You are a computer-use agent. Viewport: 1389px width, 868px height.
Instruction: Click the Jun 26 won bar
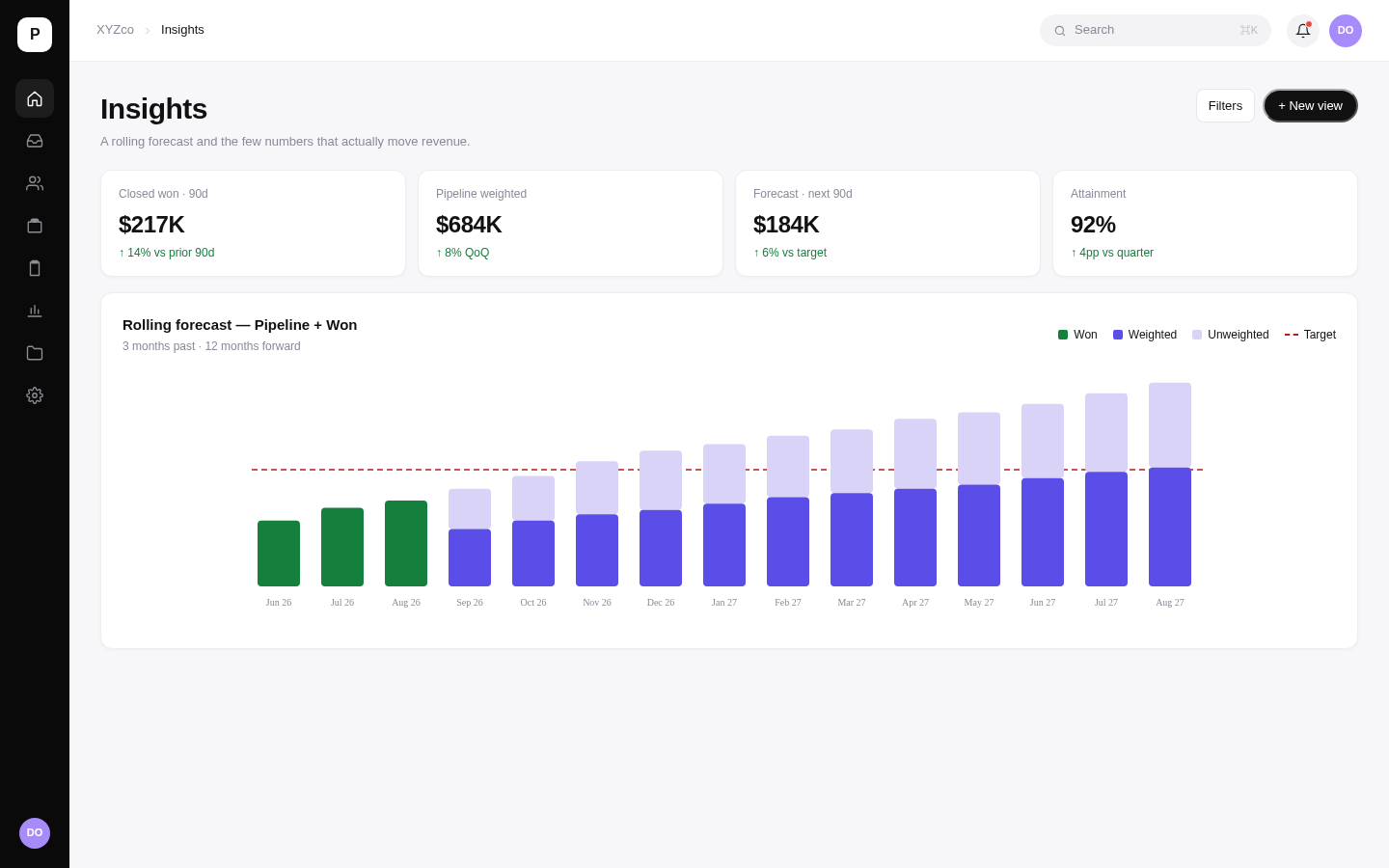click(279, 554)
